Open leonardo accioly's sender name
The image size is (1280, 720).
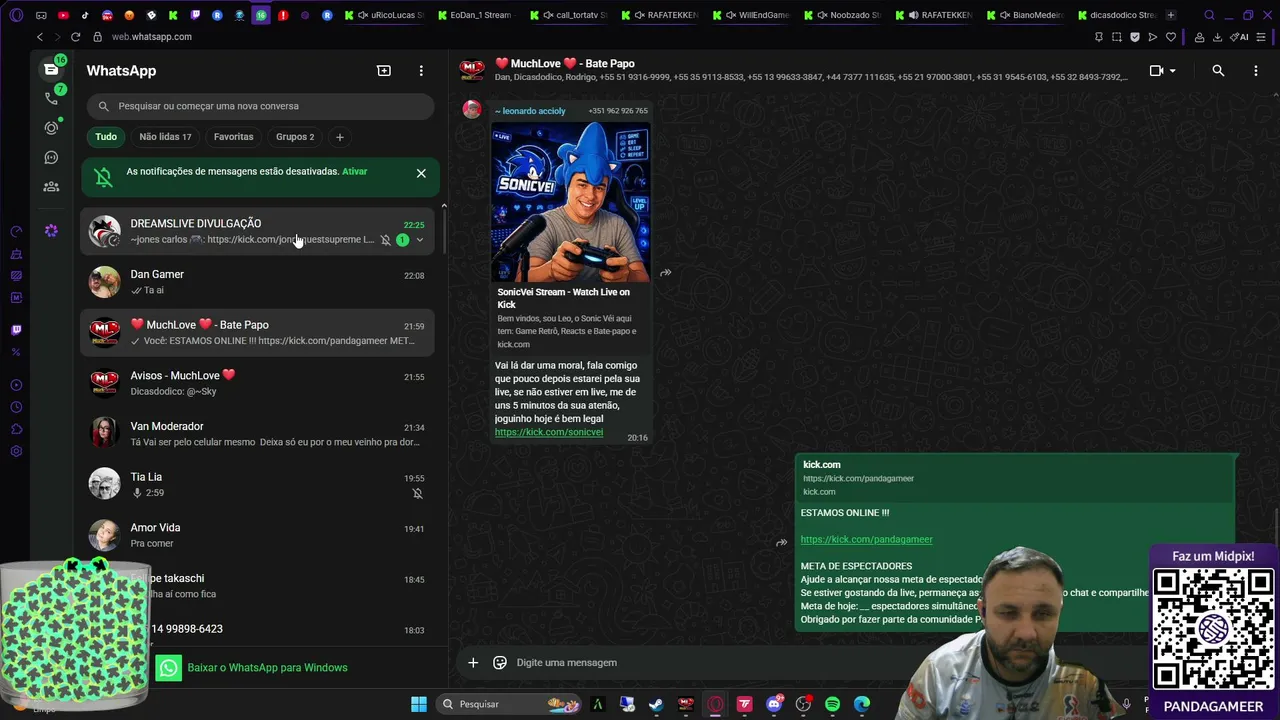[530, 111]
